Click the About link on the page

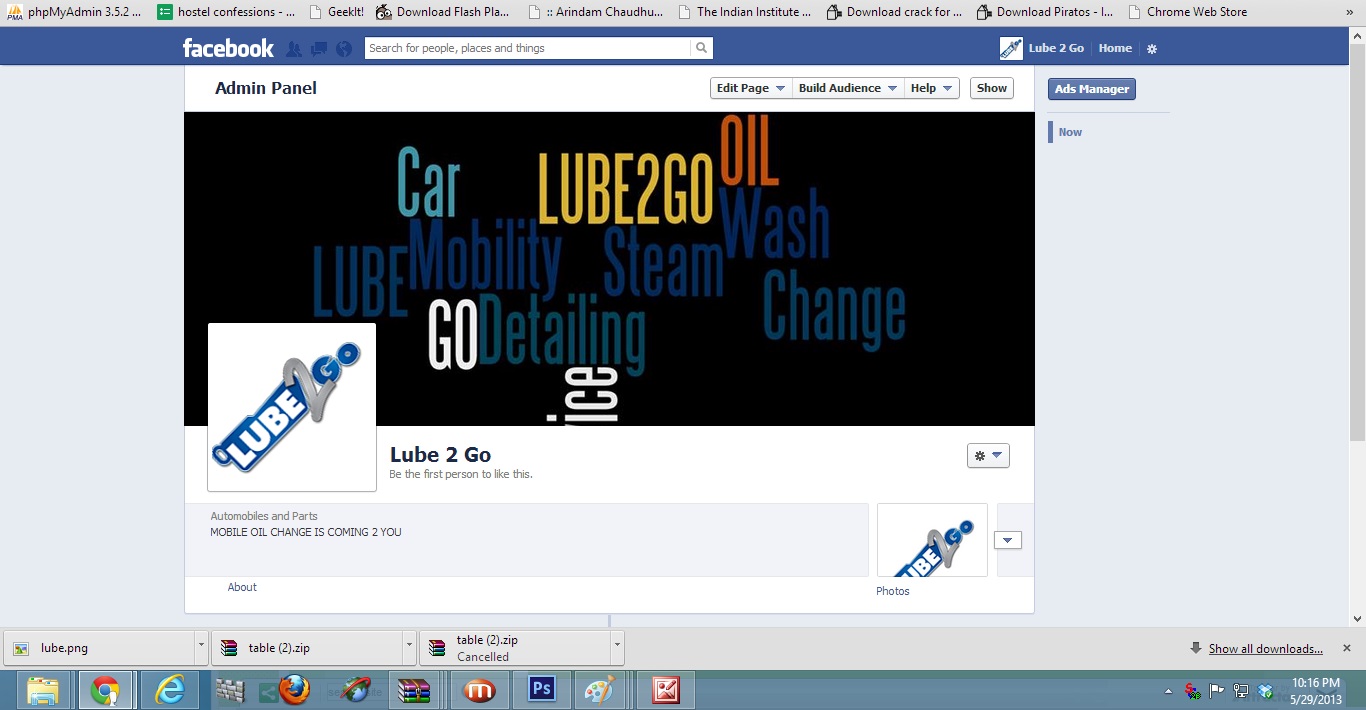point(242,587)
